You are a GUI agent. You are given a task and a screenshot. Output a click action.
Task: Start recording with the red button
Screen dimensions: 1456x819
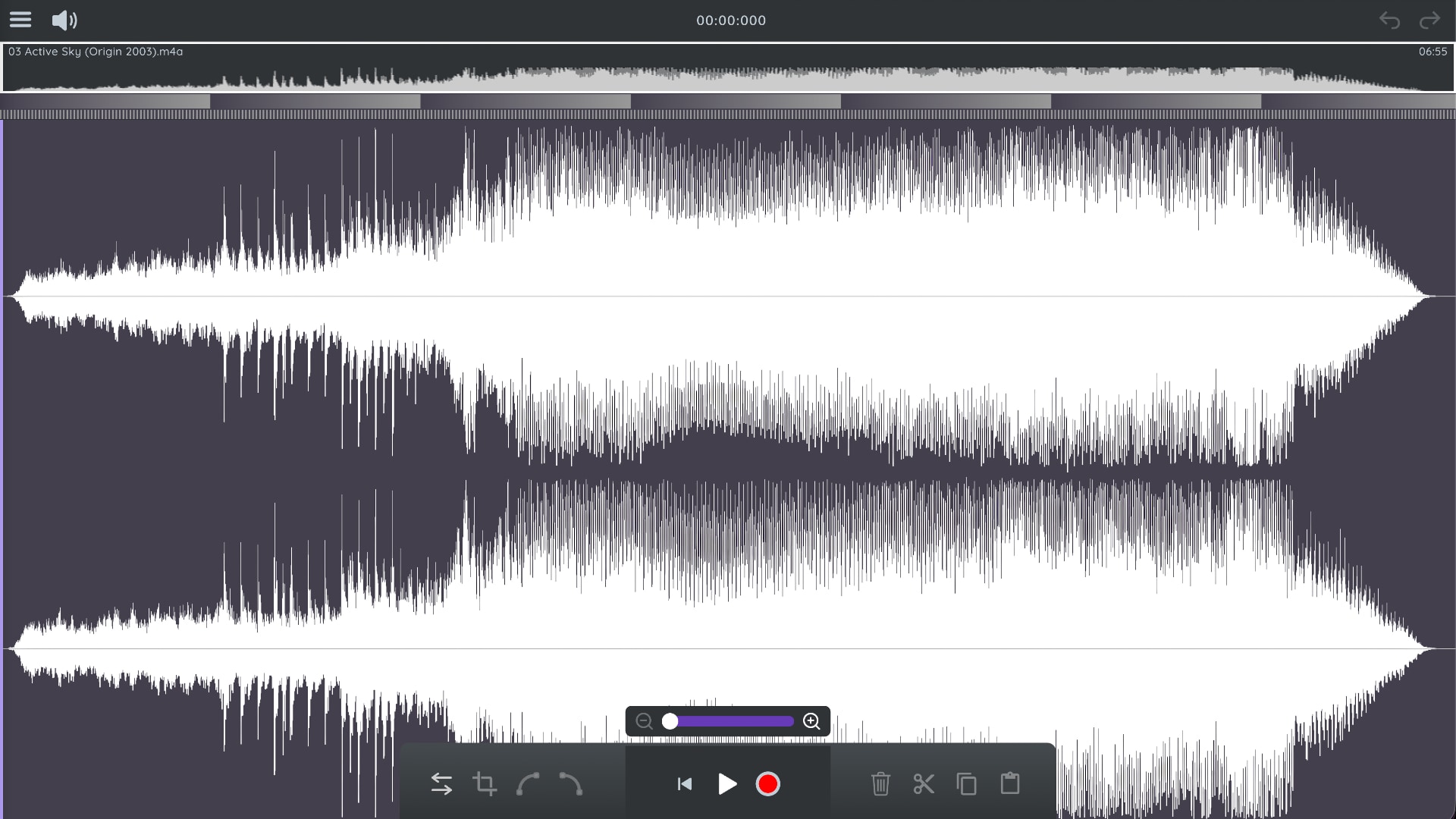(x=768, y=784)
